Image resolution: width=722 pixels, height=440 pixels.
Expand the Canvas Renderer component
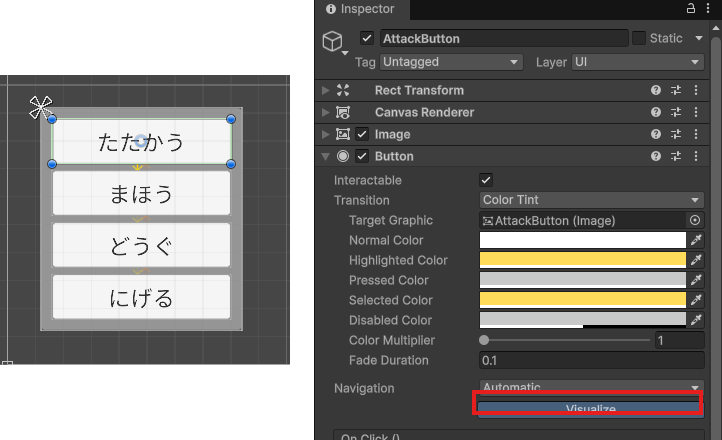(326, 112)
